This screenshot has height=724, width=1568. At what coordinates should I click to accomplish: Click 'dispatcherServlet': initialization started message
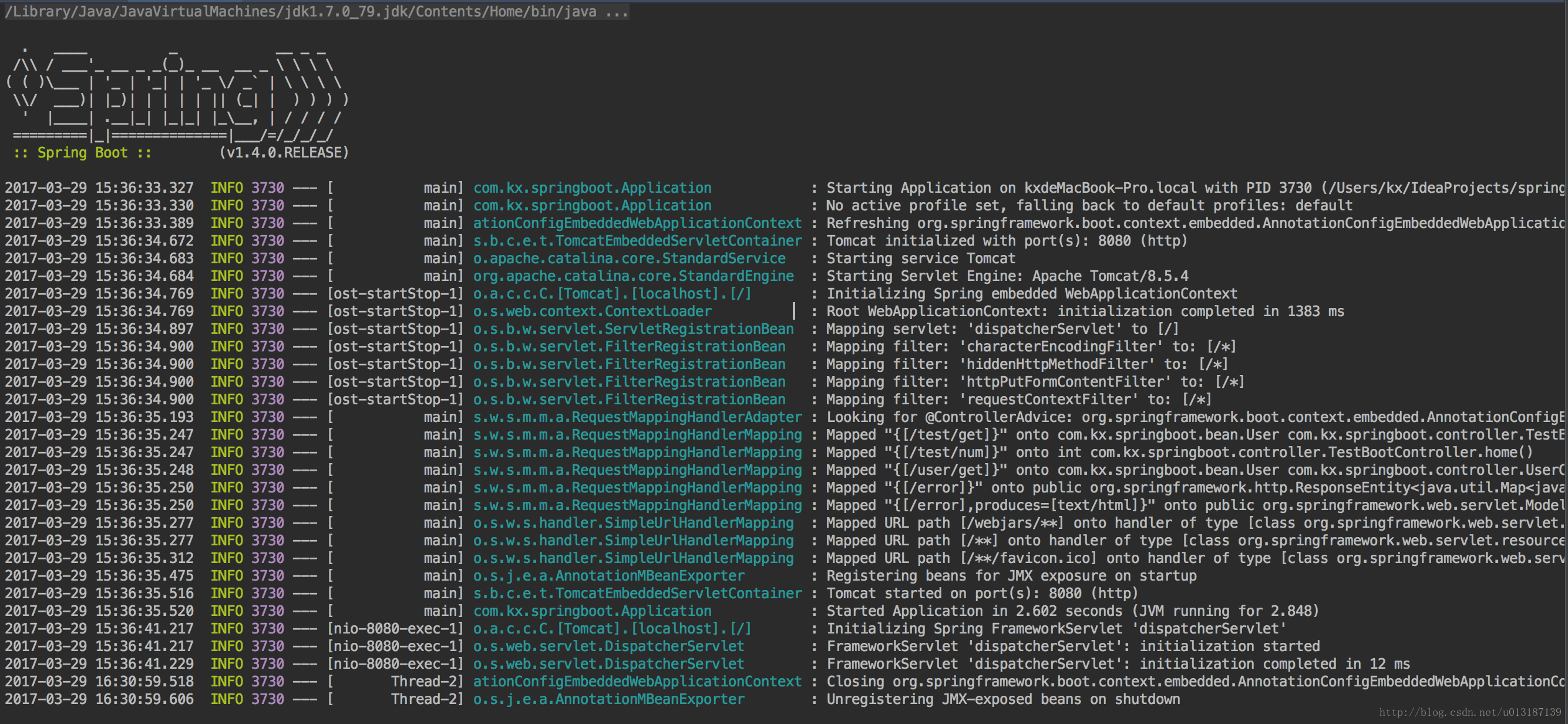pyautogui.click(x=1073, y=647)
